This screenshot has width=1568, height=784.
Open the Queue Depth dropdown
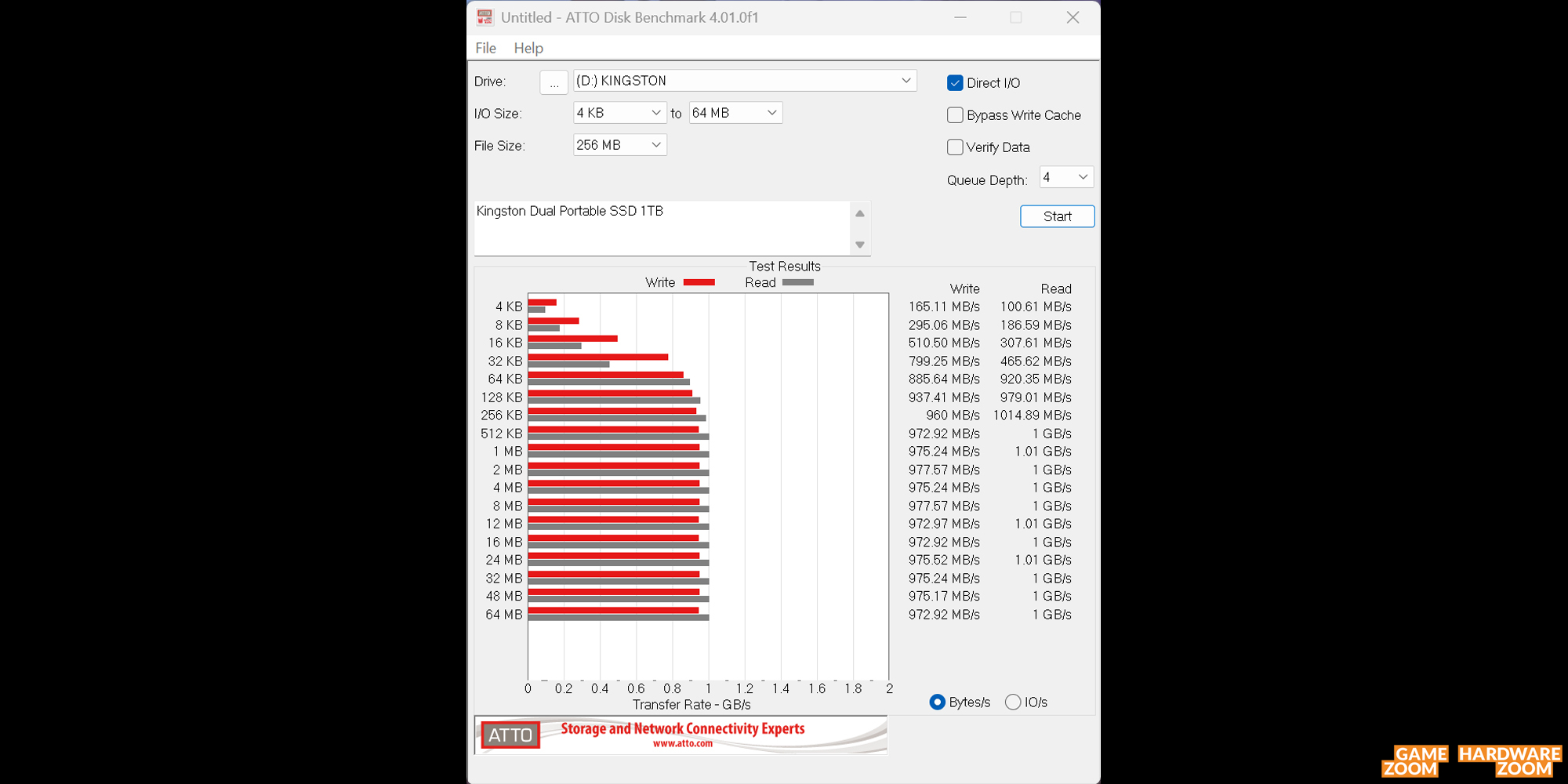pos(1066,177)
